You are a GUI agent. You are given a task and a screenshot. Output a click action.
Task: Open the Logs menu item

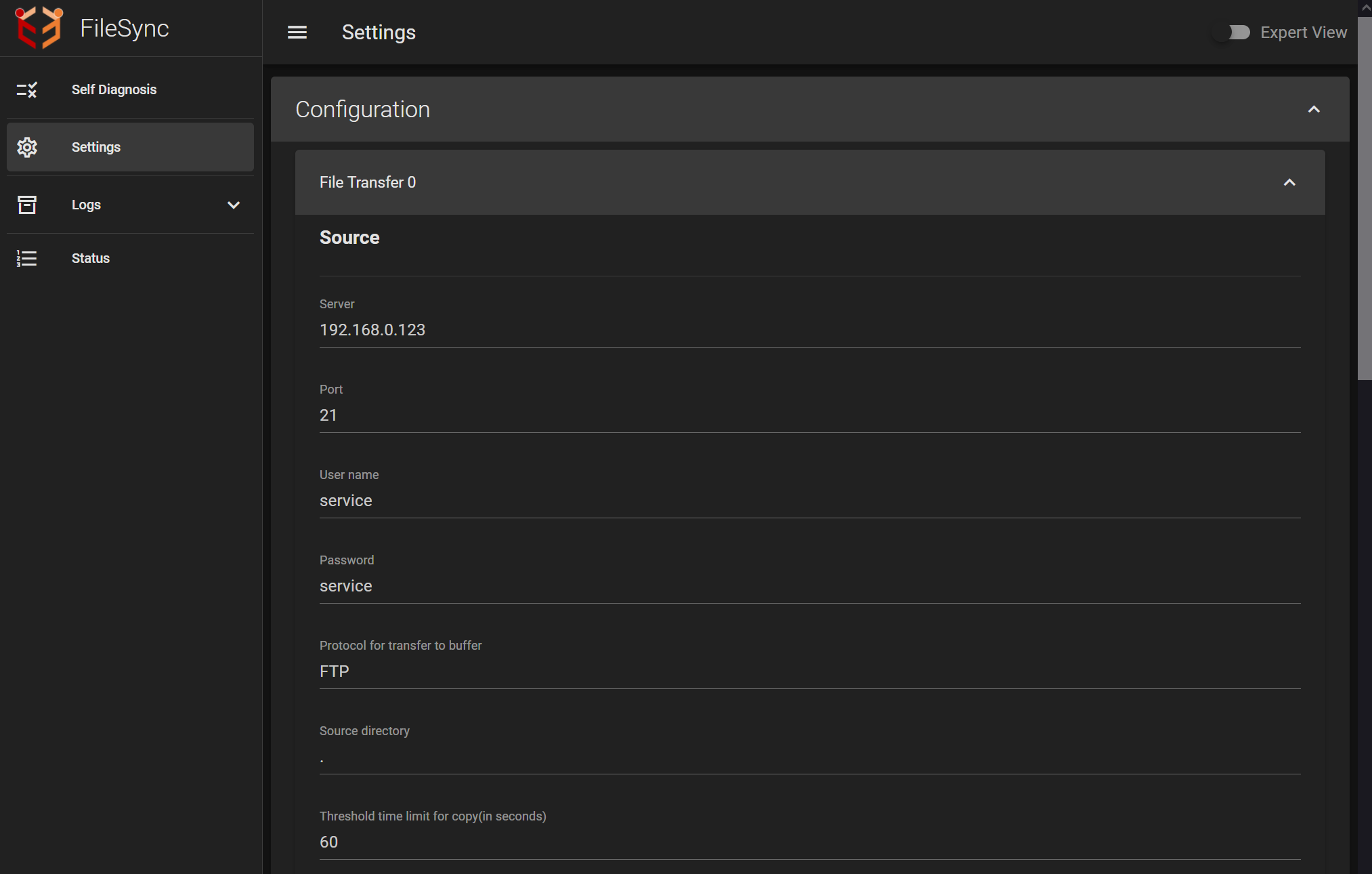(130, 205)
